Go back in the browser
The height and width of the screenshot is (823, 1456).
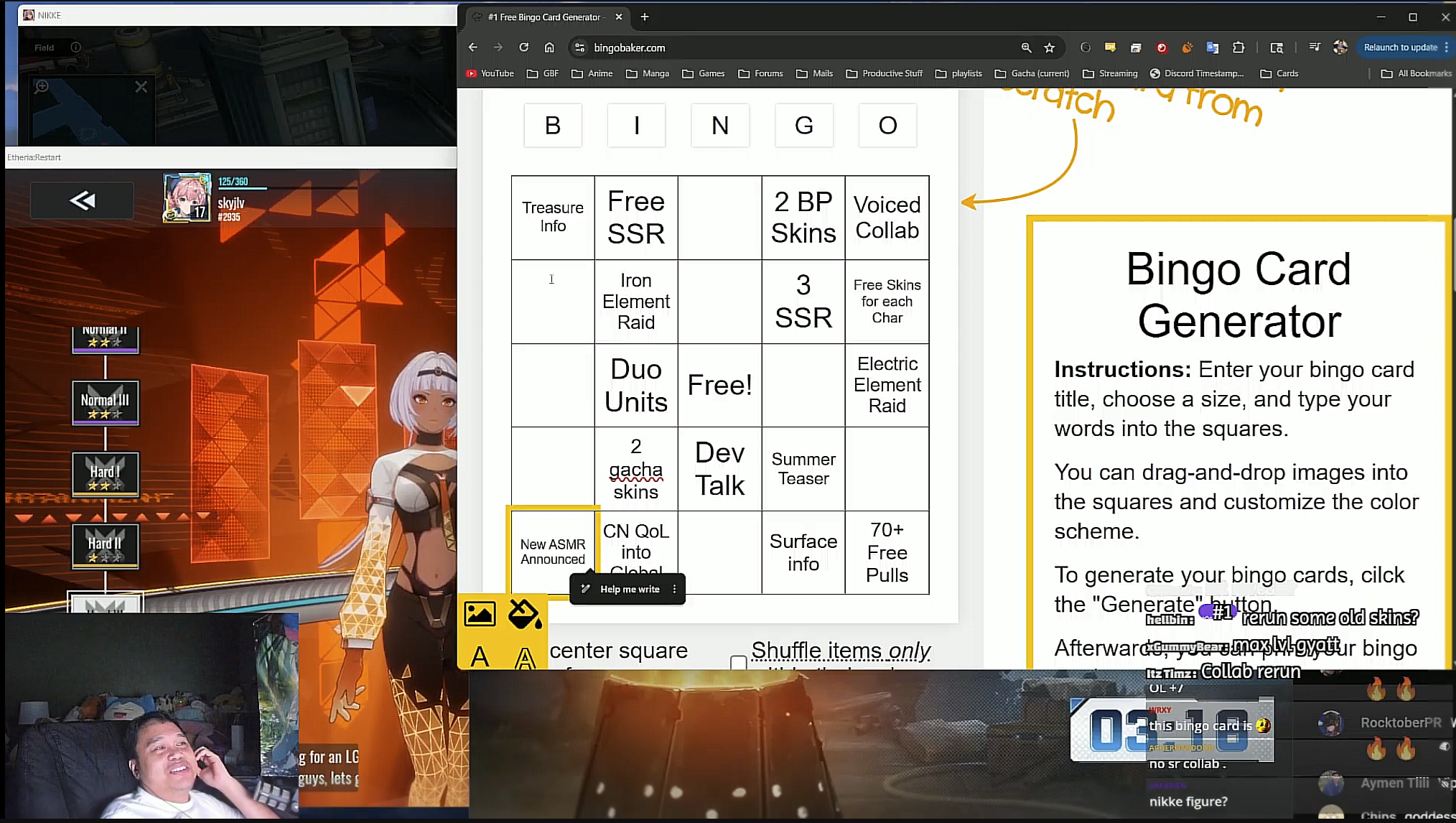tap(472, 47)
